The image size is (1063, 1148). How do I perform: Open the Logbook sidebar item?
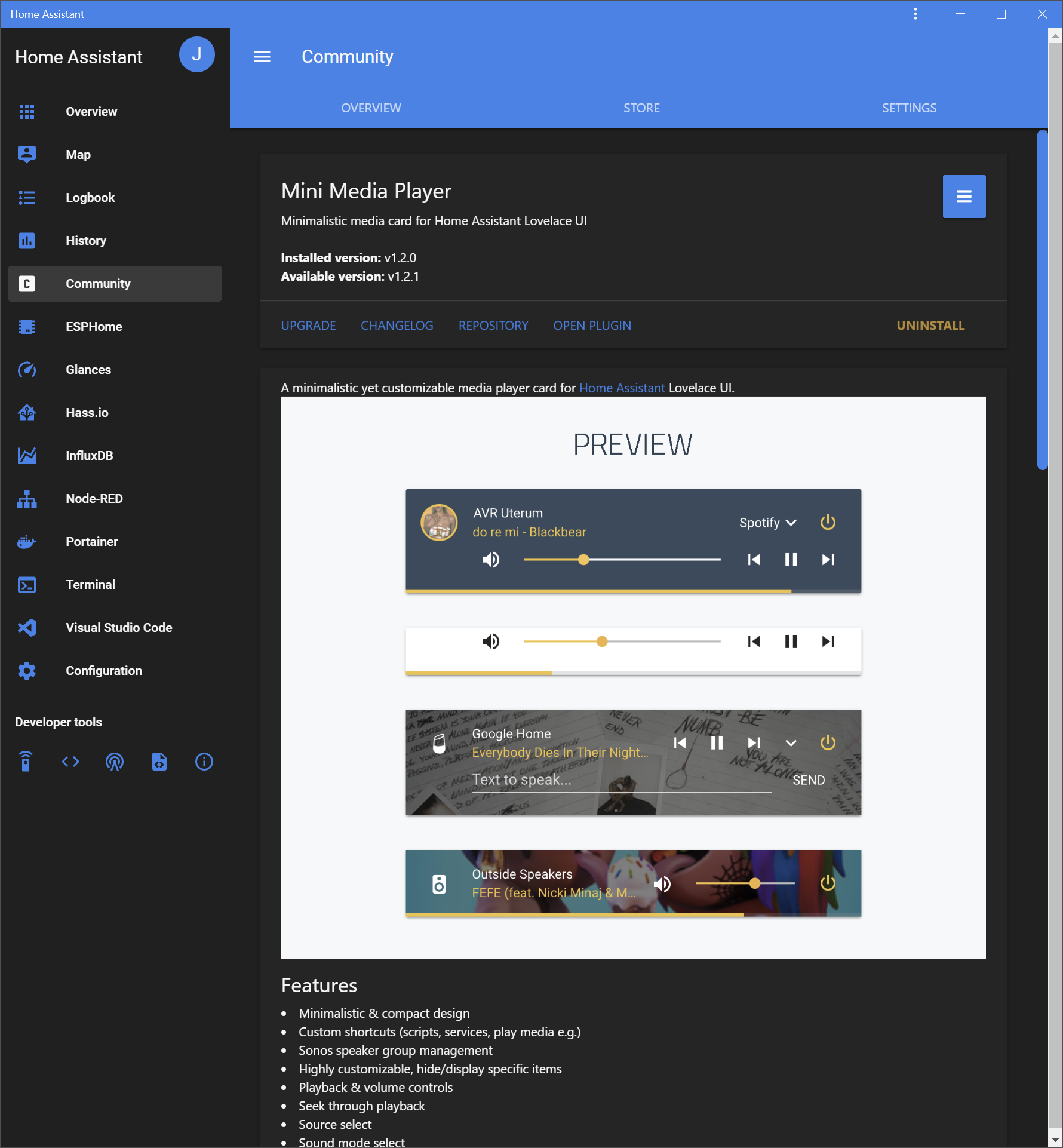[115, 198]
